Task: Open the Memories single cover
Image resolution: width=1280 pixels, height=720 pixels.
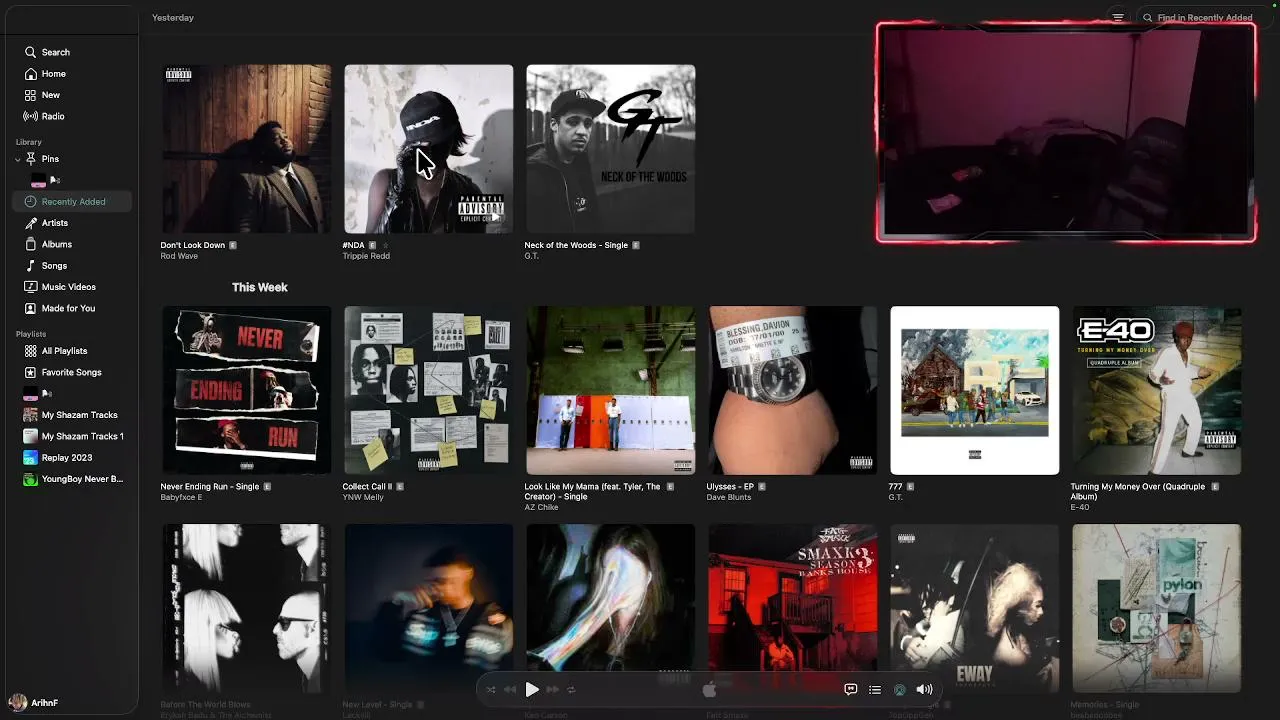Action: (1157, 608)
